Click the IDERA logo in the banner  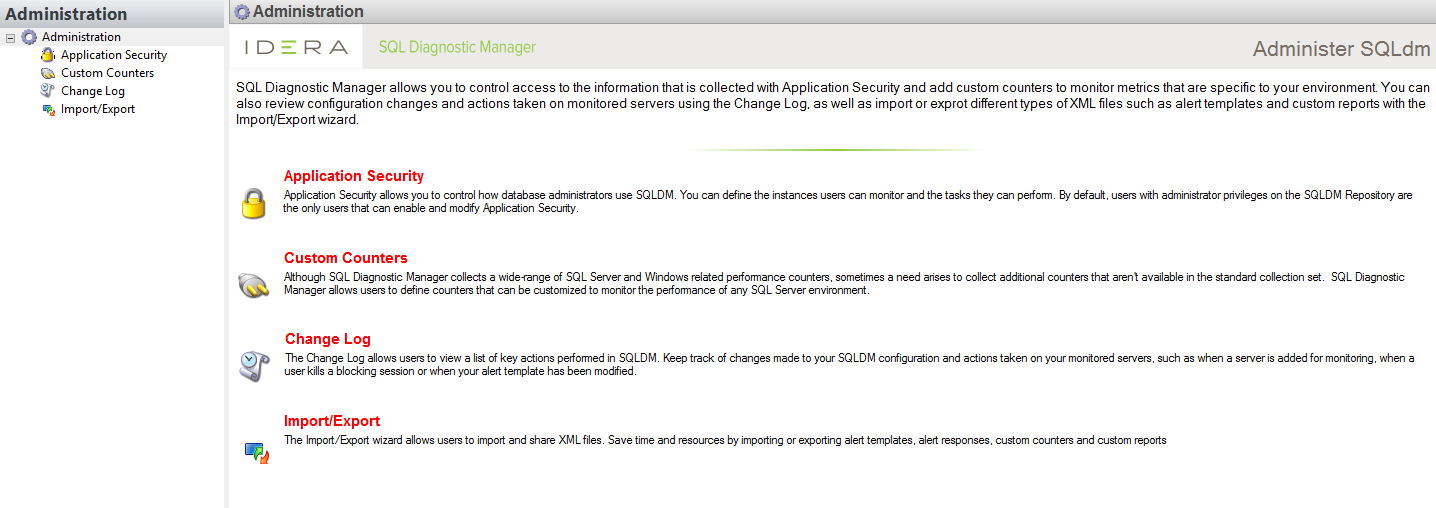pos(296,47)
